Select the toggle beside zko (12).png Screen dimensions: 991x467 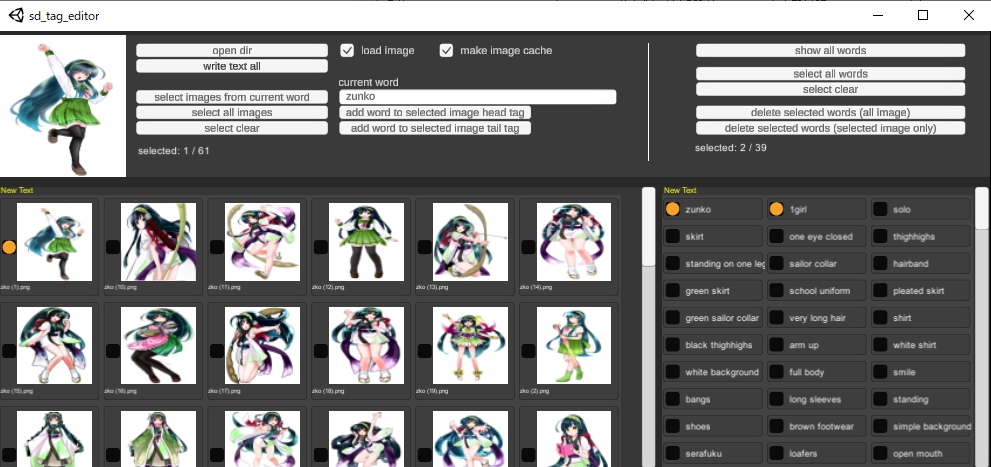(x=320, y=247)
